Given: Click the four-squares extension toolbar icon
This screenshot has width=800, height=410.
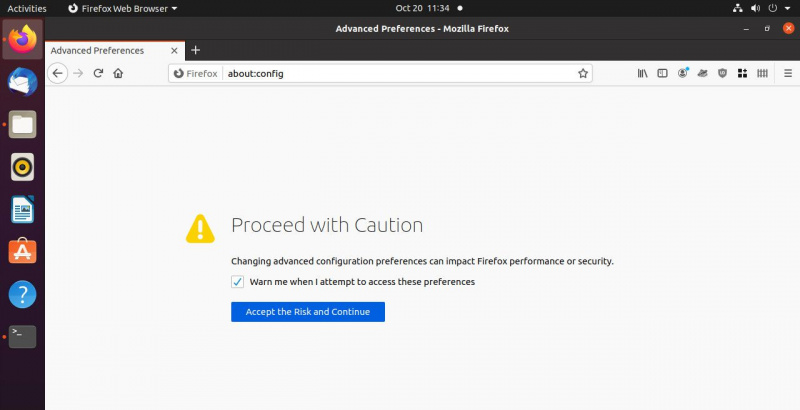Looking at the screenshot, I should tap(742, 73).
